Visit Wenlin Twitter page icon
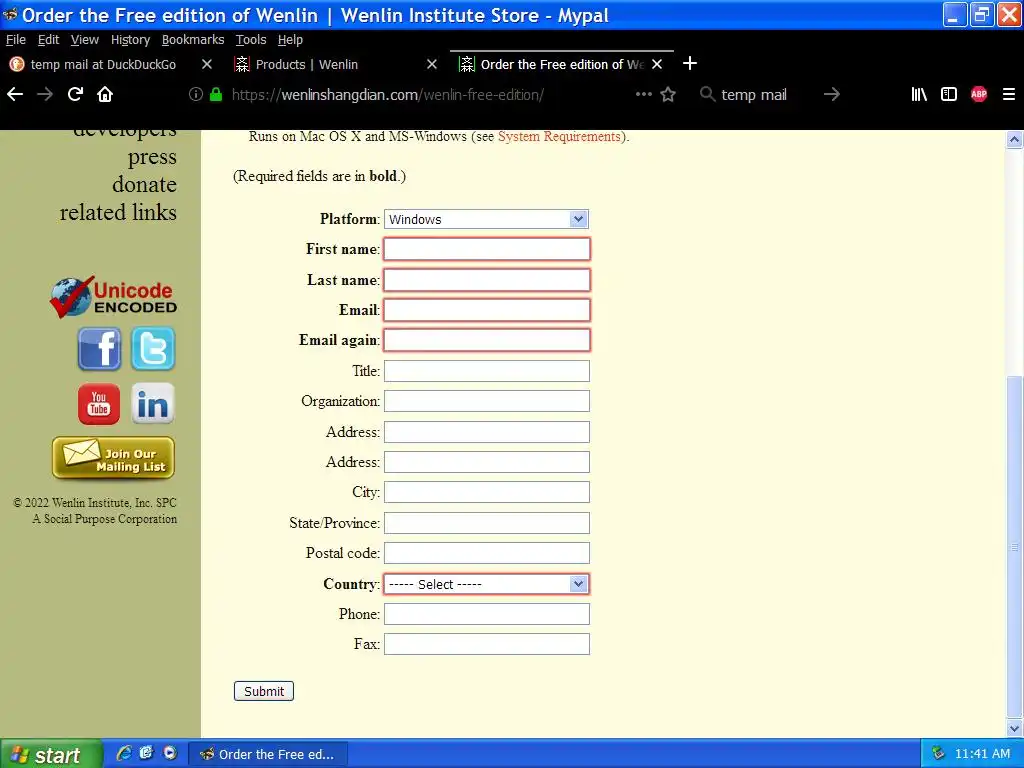Screen dimensions: 1024x768 coord(153,349)
